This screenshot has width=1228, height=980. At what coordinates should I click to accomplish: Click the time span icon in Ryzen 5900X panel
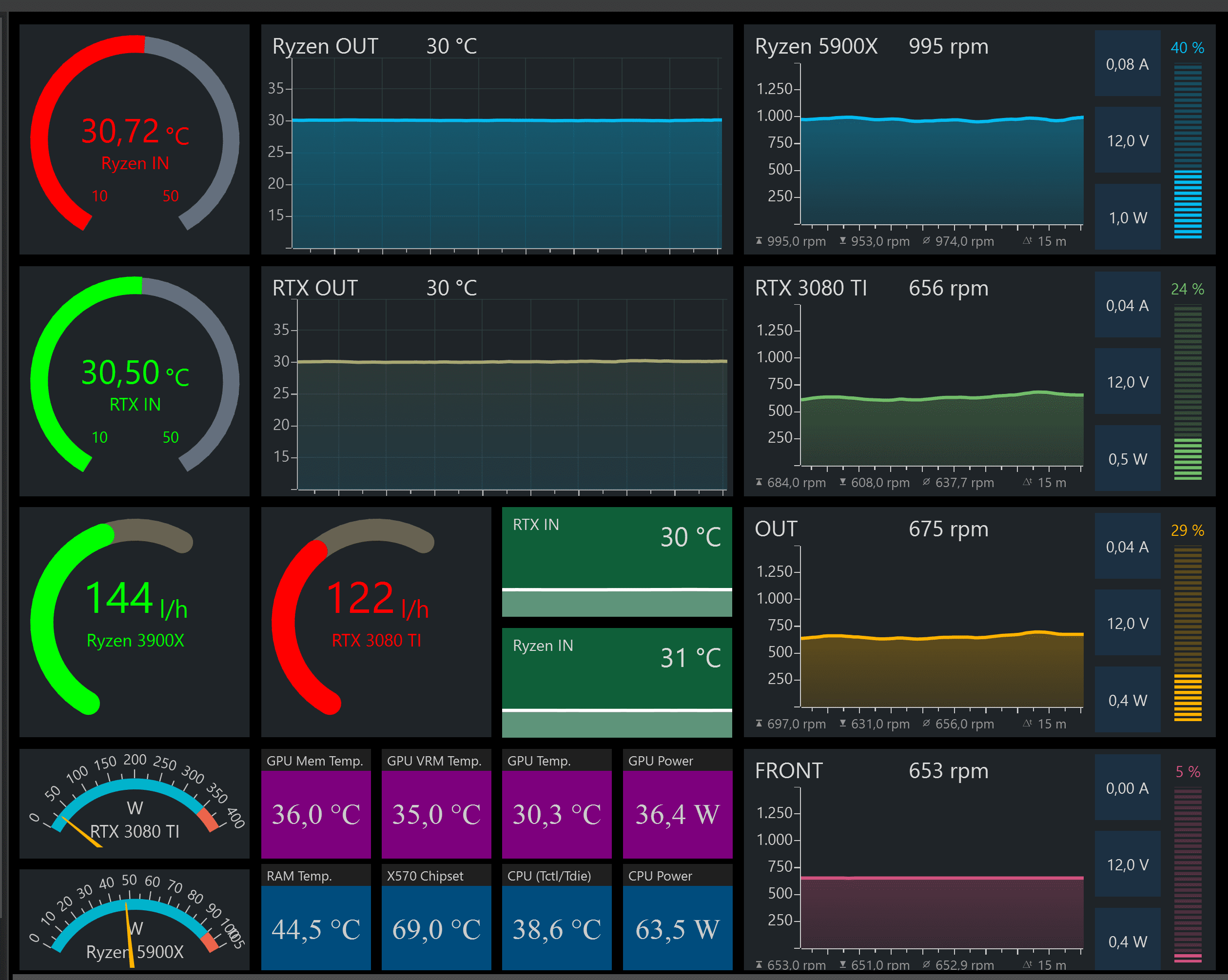(1027, 240)
